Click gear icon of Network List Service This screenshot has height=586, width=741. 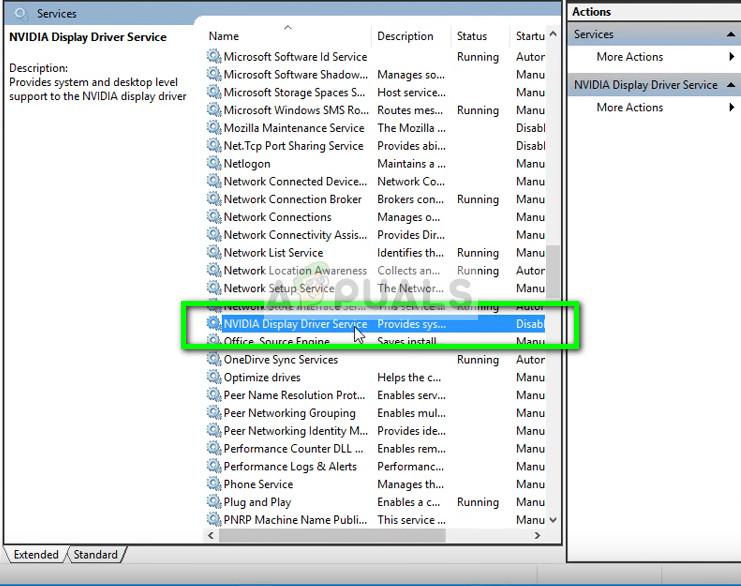pos(214,252)
